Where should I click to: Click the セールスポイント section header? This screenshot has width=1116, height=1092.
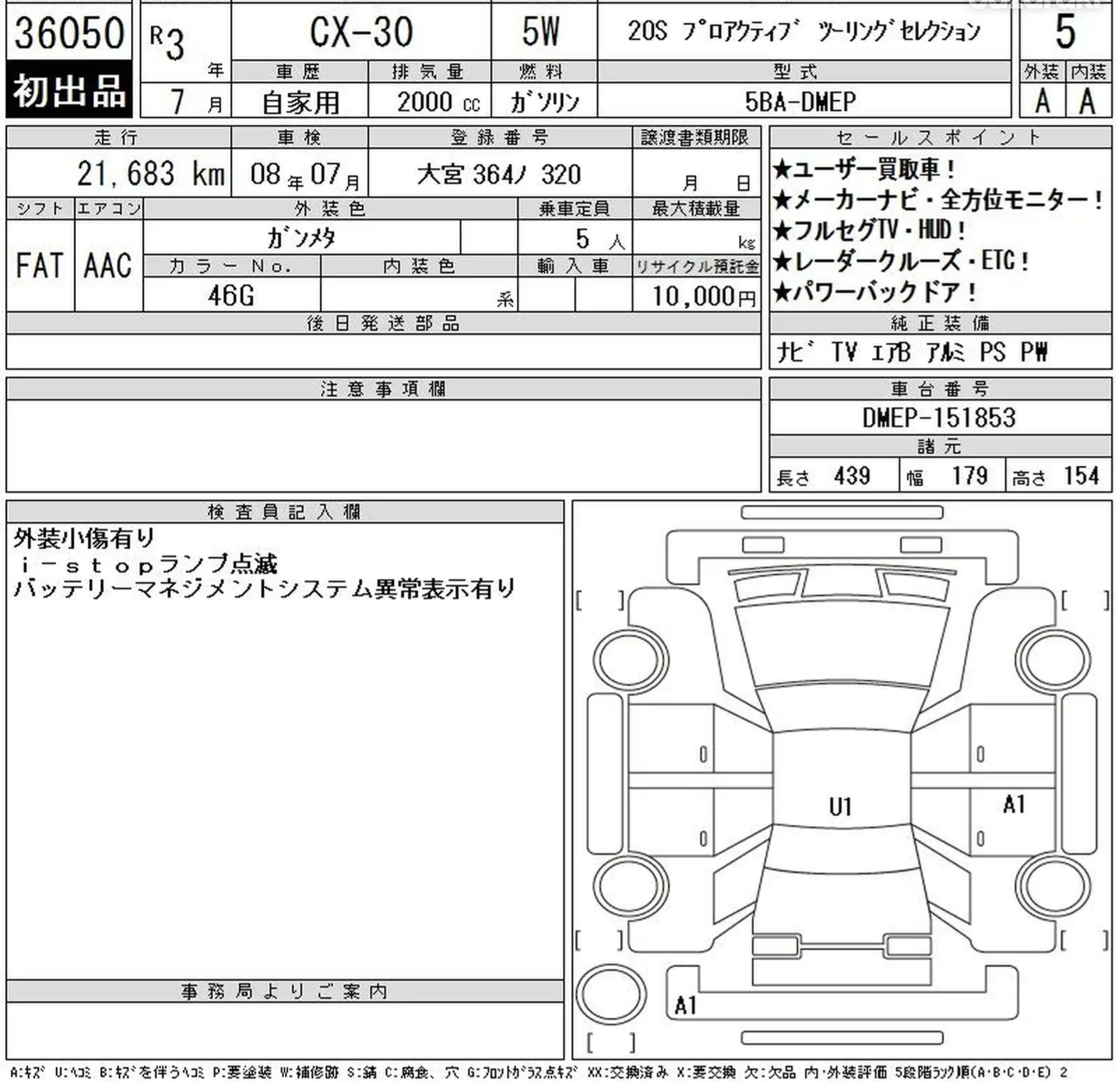939,138
